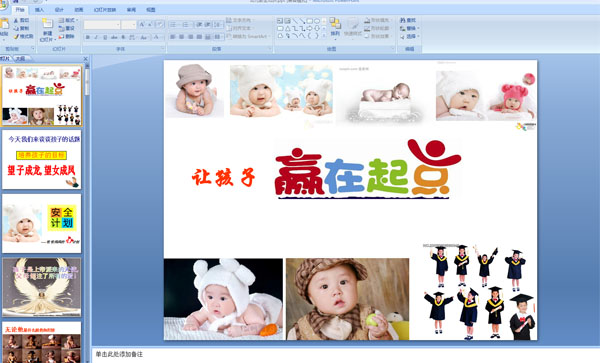Expand the slide Layout dropdown
The width and height of the screenshot is (600, 363).
tap(69, 20)
